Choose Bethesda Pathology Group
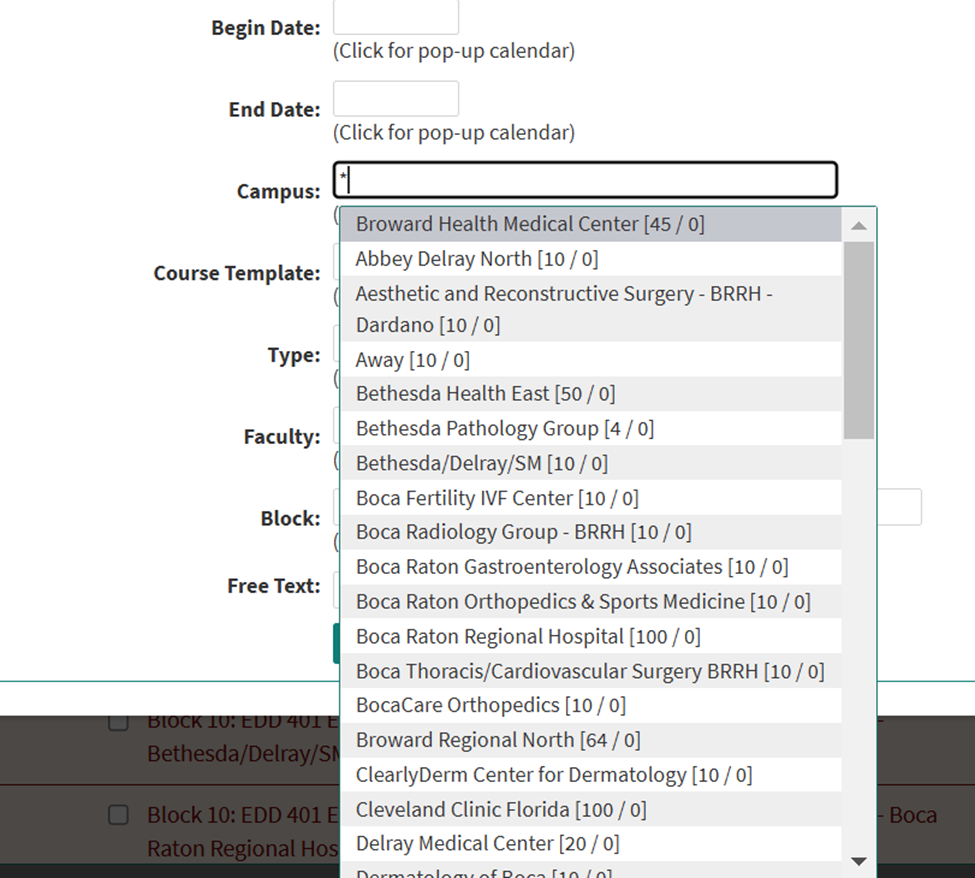Screen dimensions: 975x878 pos(591,428)
